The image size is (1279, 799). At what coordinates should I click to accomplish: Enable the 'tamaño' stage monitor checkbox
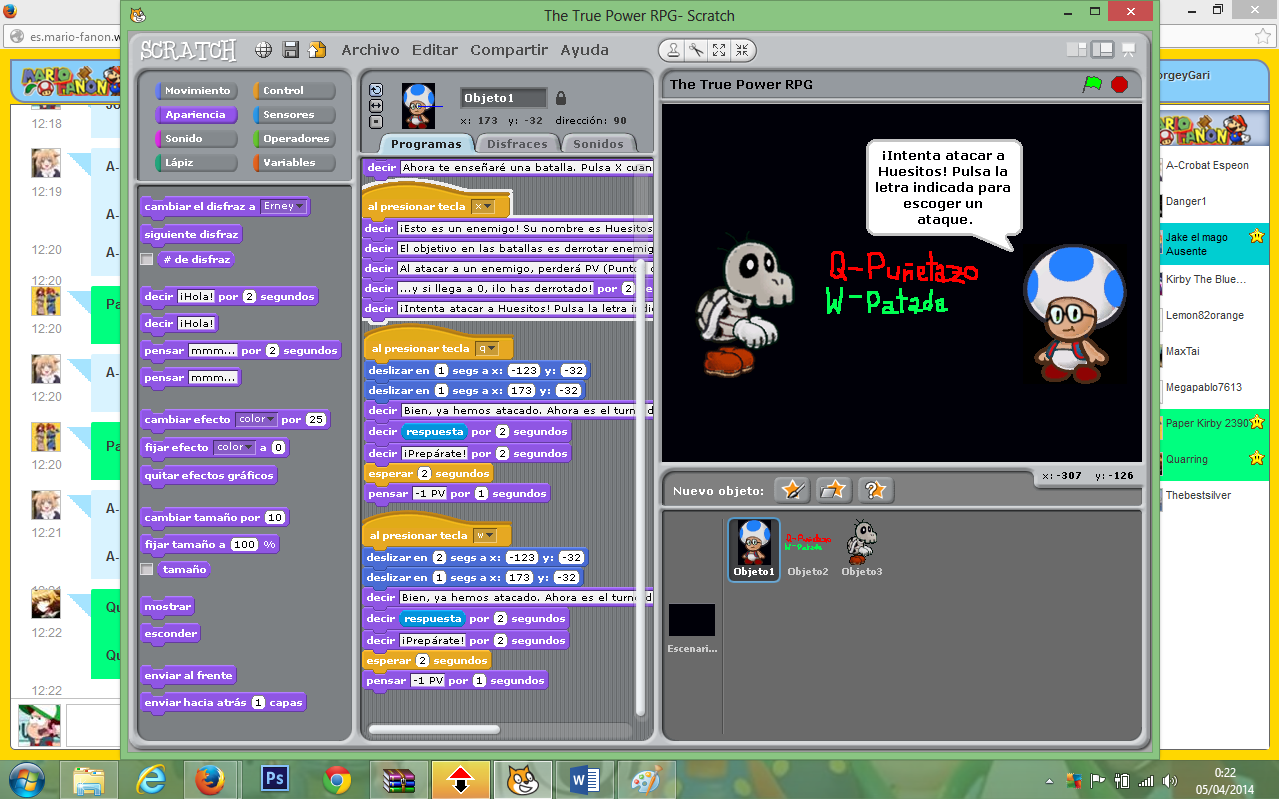[x=147, y=569]
